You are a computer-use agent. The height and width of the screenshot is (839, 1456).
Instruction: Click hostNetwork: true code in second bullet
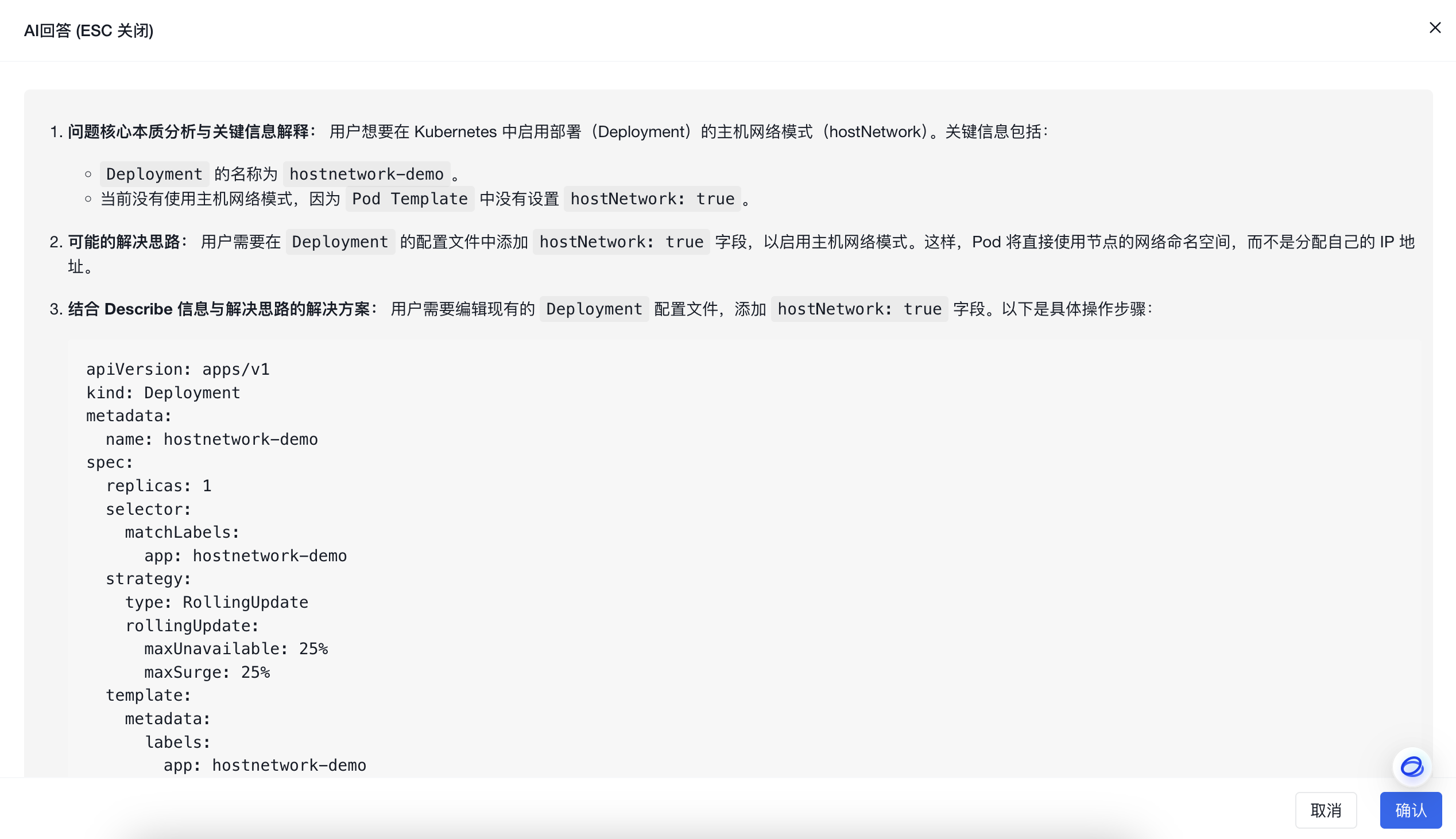pyautogui.click(x=652, y=199)
